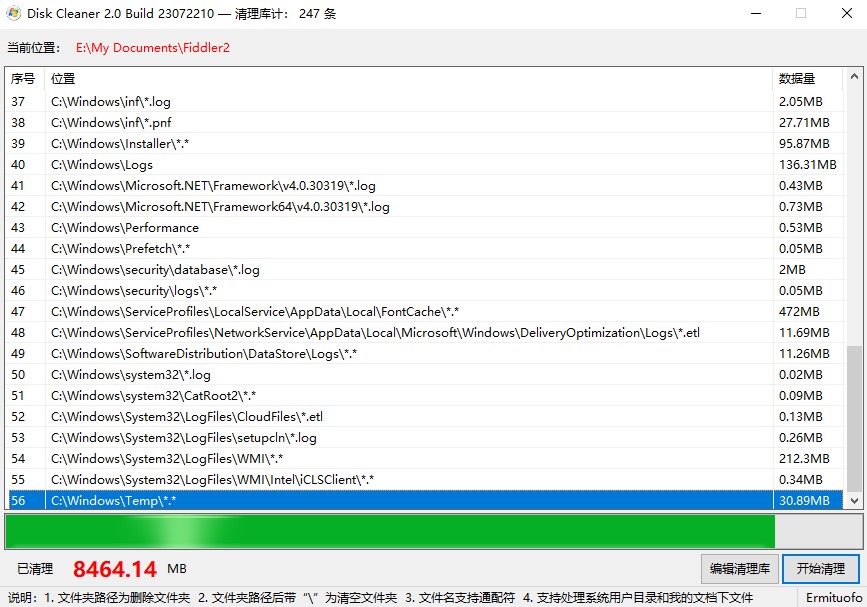Click the 8464.14 MB cleaned counter
867x607 pixels.
[113, 568]
